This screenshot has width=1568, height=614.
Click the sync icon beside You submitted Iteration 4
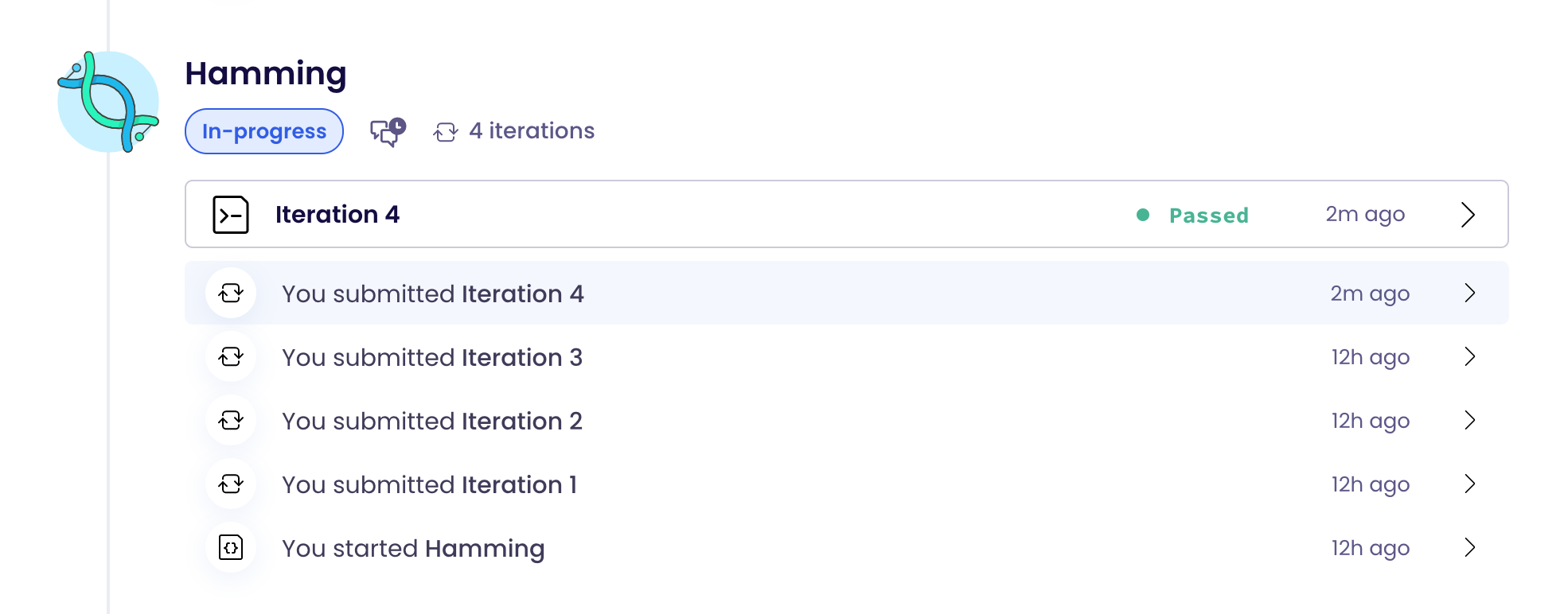(230, 293)
